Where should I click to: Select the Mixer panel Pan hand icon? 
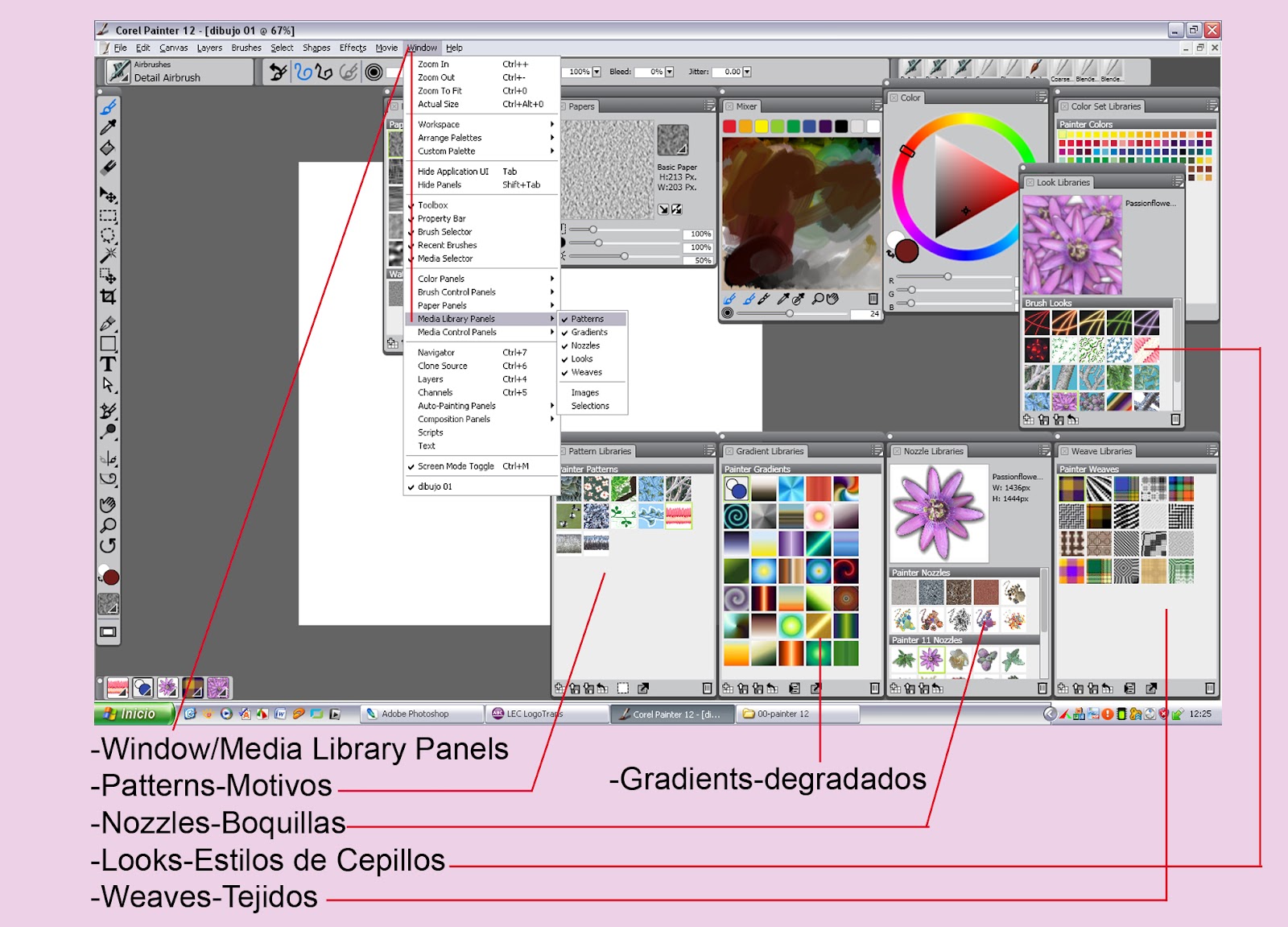[832, 299]
